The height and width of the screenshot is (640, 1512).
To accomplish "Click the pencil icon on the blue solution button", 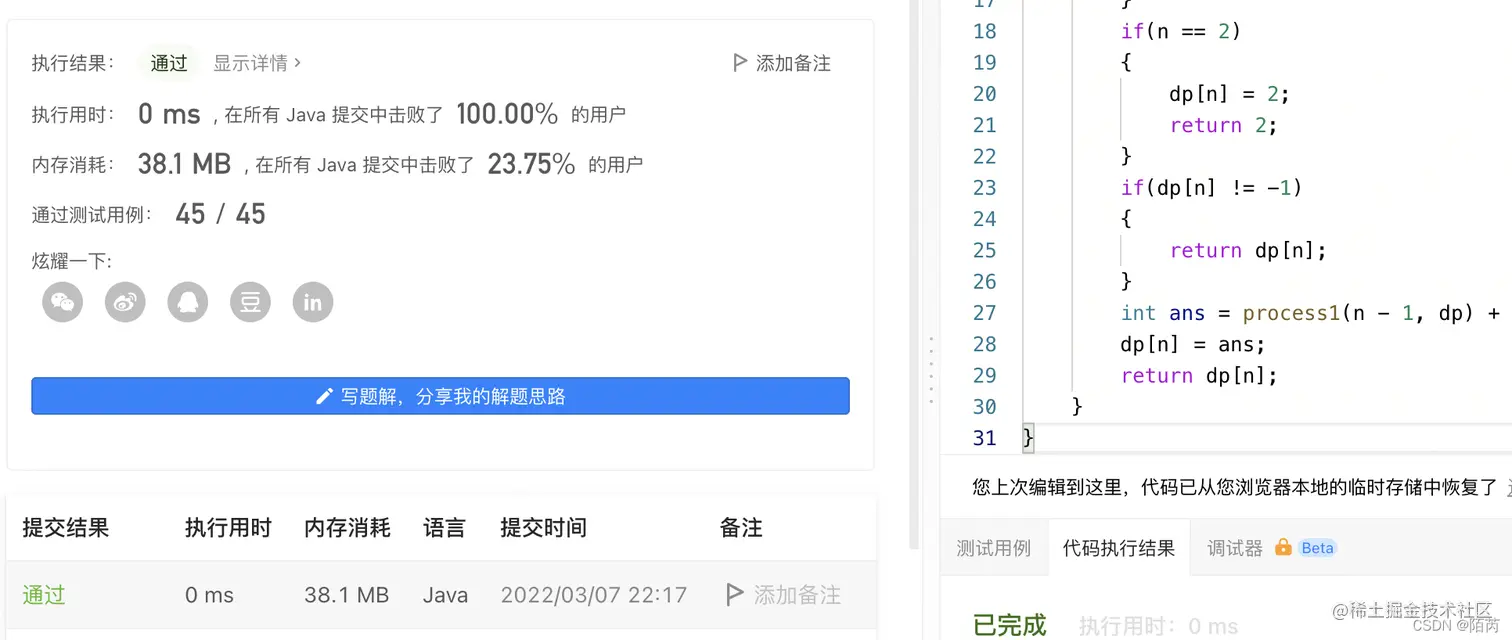I will click(x=323, y=396).
